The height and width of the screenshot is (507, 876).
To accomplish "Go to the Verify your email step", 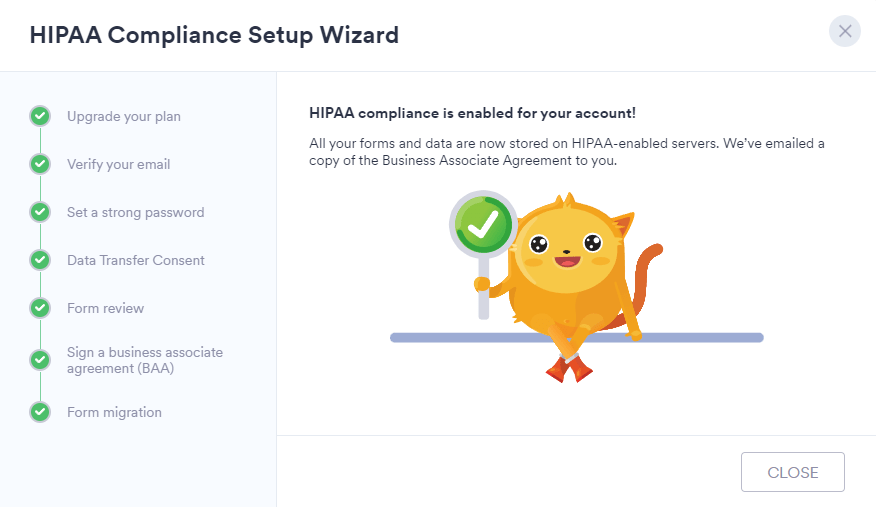I will 119,164.
